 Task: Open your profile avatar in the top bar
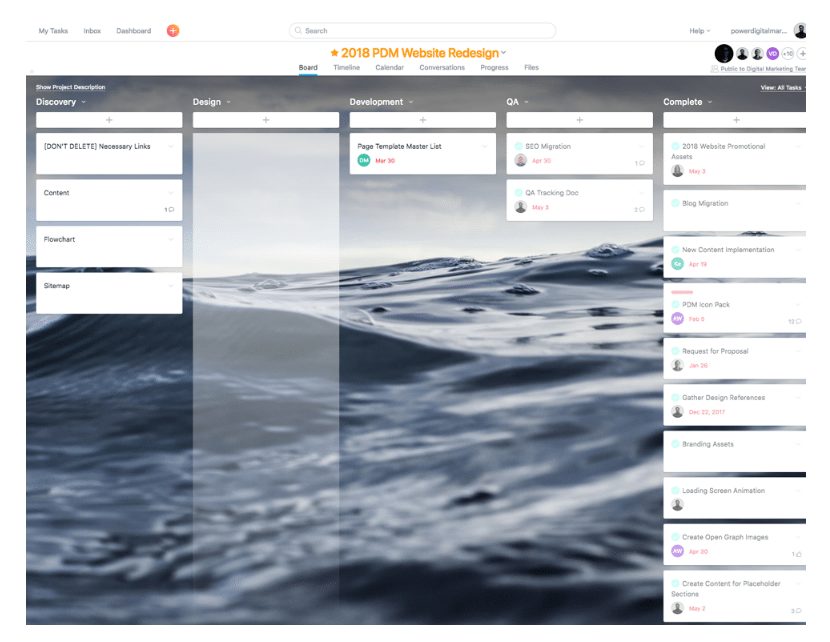(x=798, y=30)
